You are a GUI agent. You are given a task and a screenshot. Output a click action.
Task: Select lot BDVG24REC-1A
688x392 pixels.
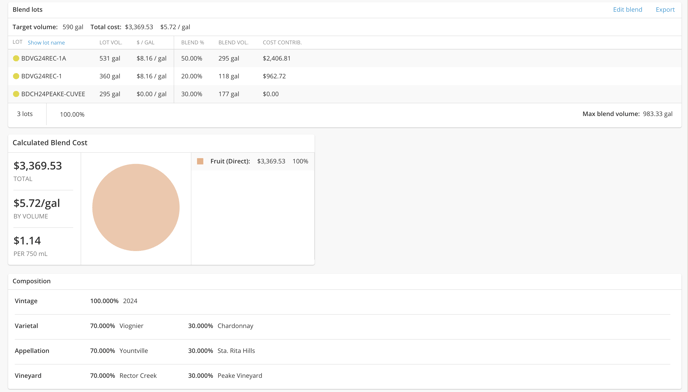(x=44, y=58)
